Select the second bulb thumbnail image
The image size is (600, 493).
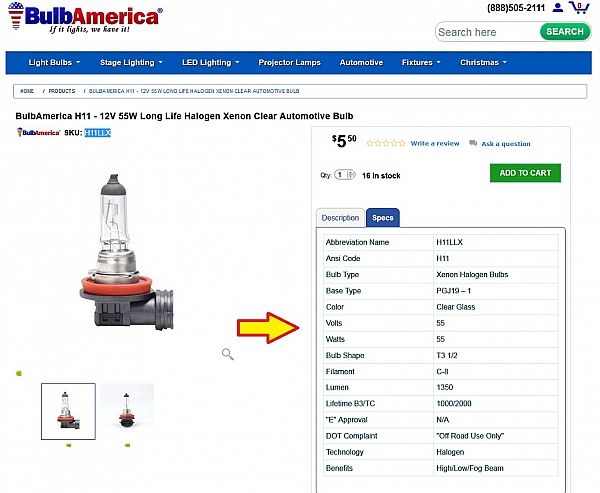coord(127,411)
